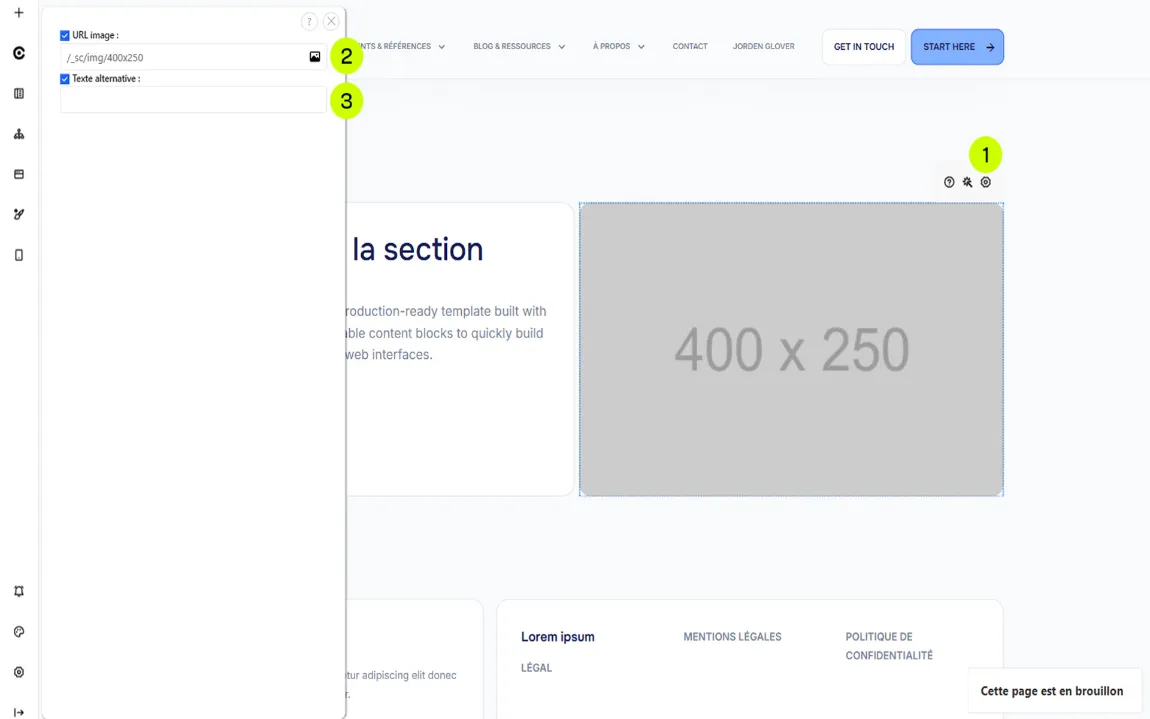Click the notification bell icon in sidebar
The width and height of the screenshot is (1150, 719).
19,592
